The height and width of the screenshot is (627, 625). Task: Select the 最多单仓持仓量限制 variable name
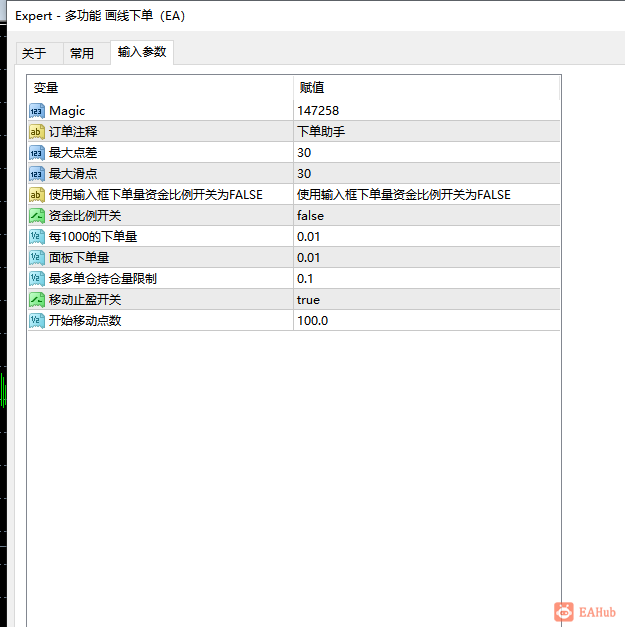[103, 279]
